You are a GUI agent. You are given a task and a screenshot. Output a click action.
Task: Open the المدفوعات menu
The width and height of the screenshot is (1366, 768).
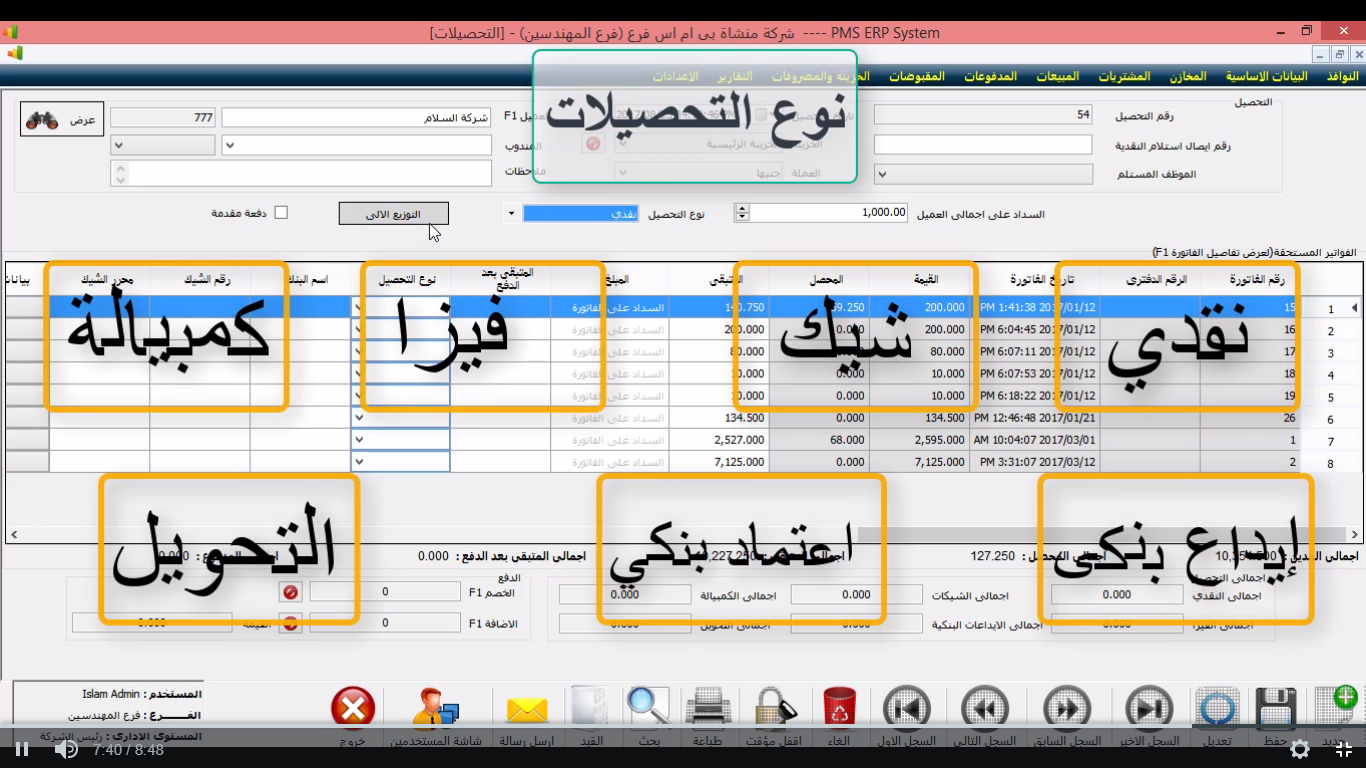[990, 76]
